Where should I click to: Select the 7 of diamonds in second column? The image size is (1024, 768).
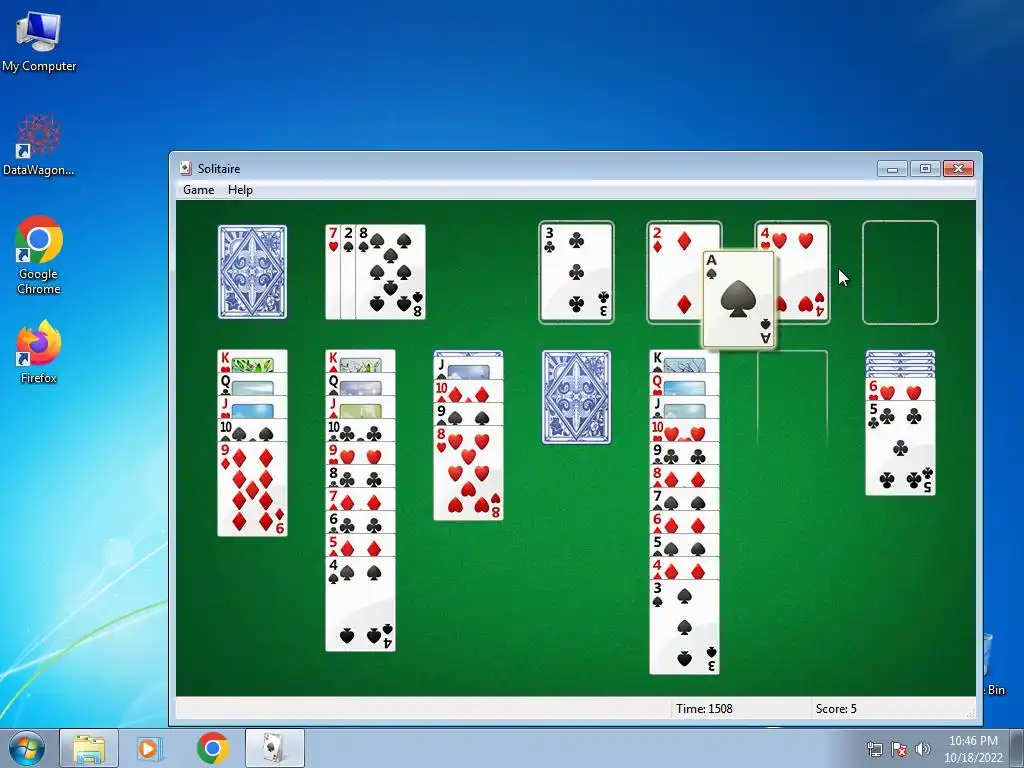[360, 499]
